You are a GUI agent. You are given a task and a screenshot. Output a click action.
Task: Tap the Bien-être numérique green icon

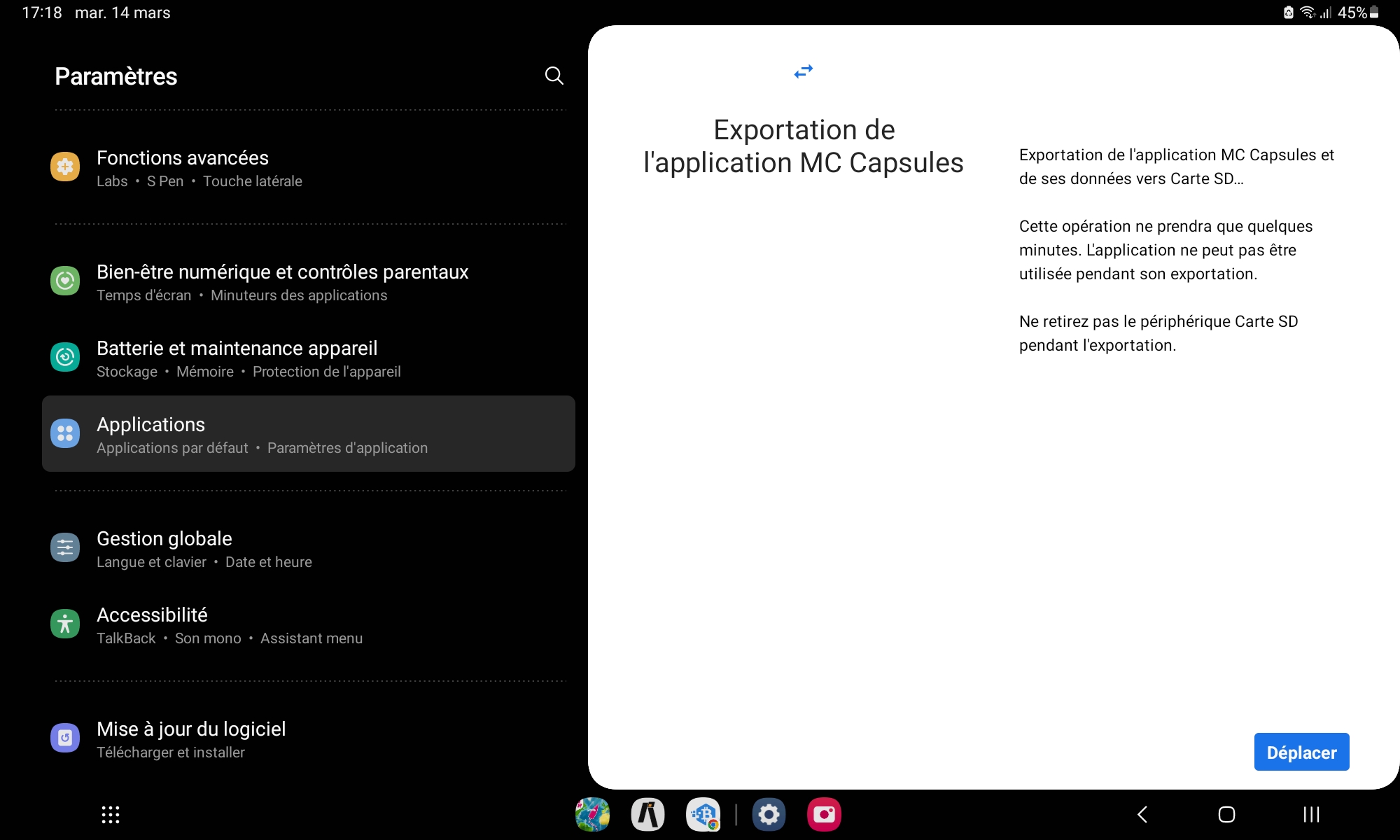65,281
